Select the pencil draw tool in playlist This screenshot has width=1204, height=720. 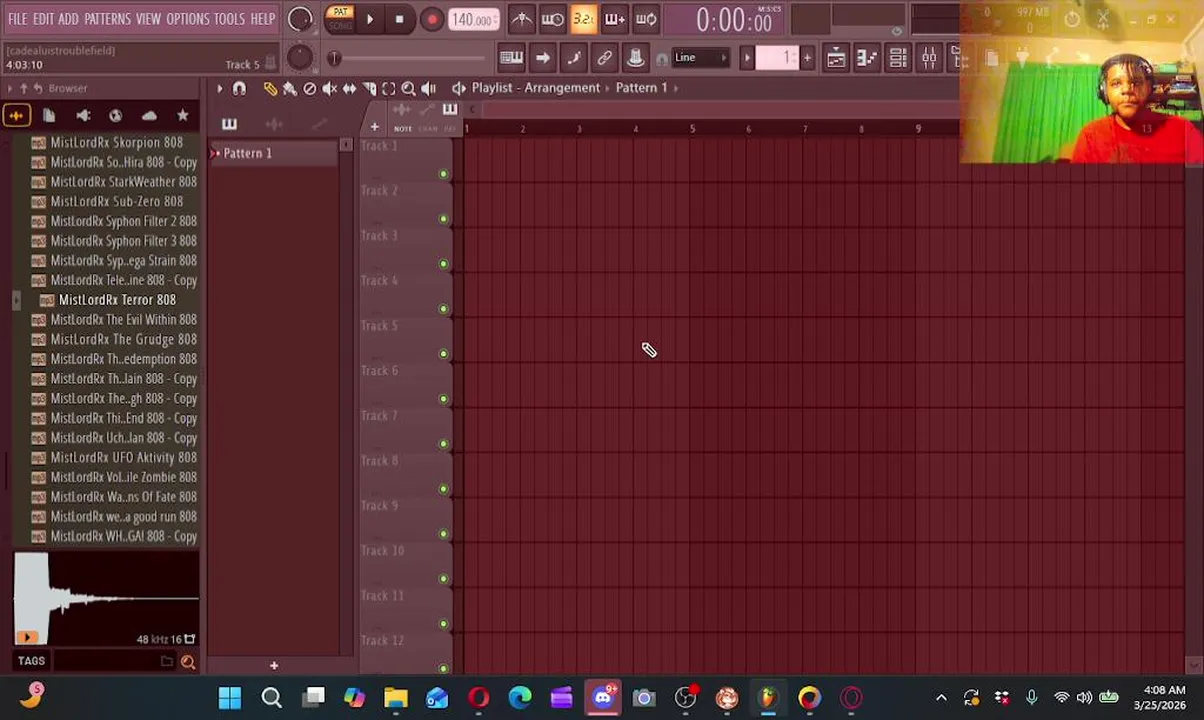(x=270, y=89)
